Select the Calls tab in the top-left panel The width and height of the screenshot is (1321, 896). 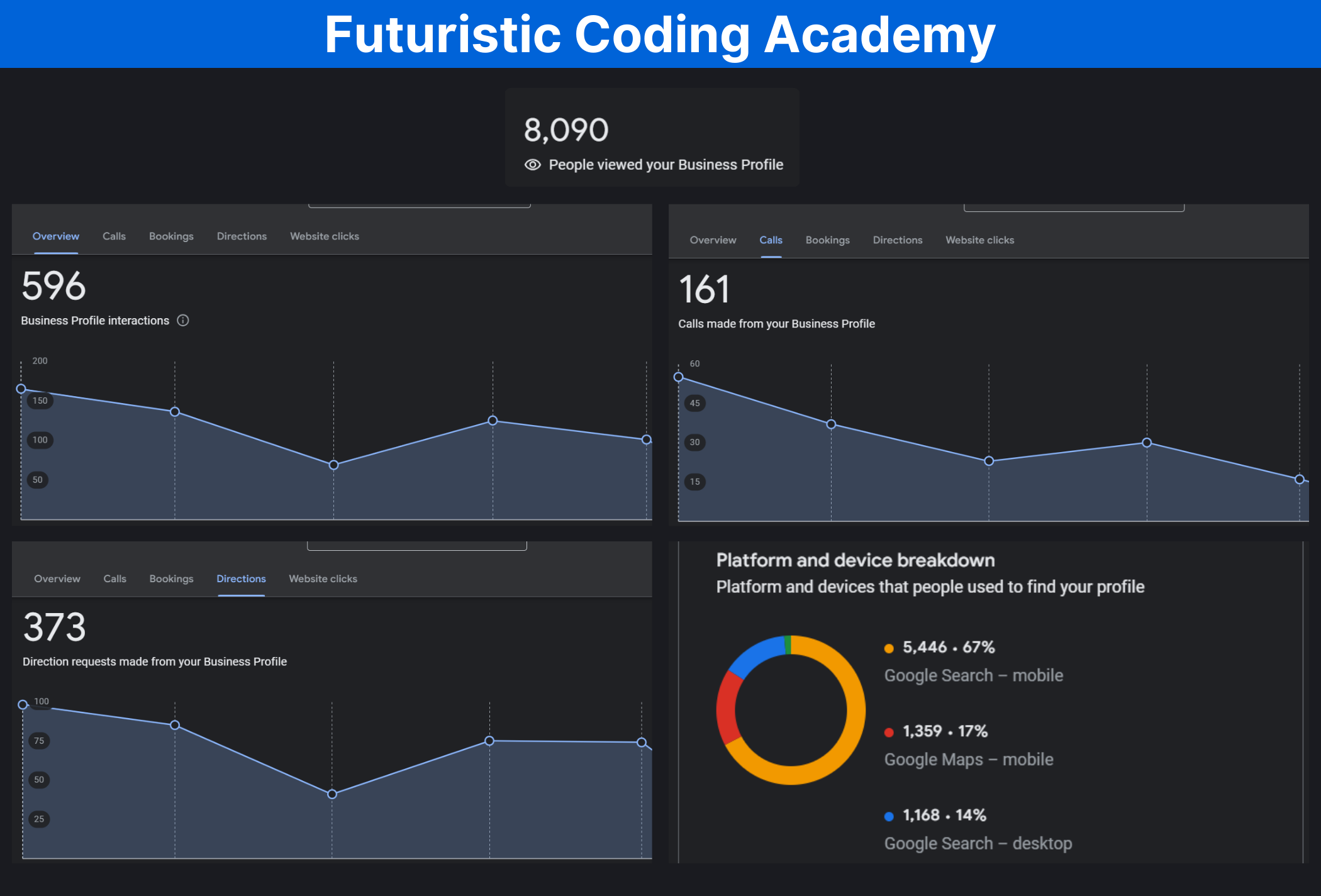click(x=114, y=236)
